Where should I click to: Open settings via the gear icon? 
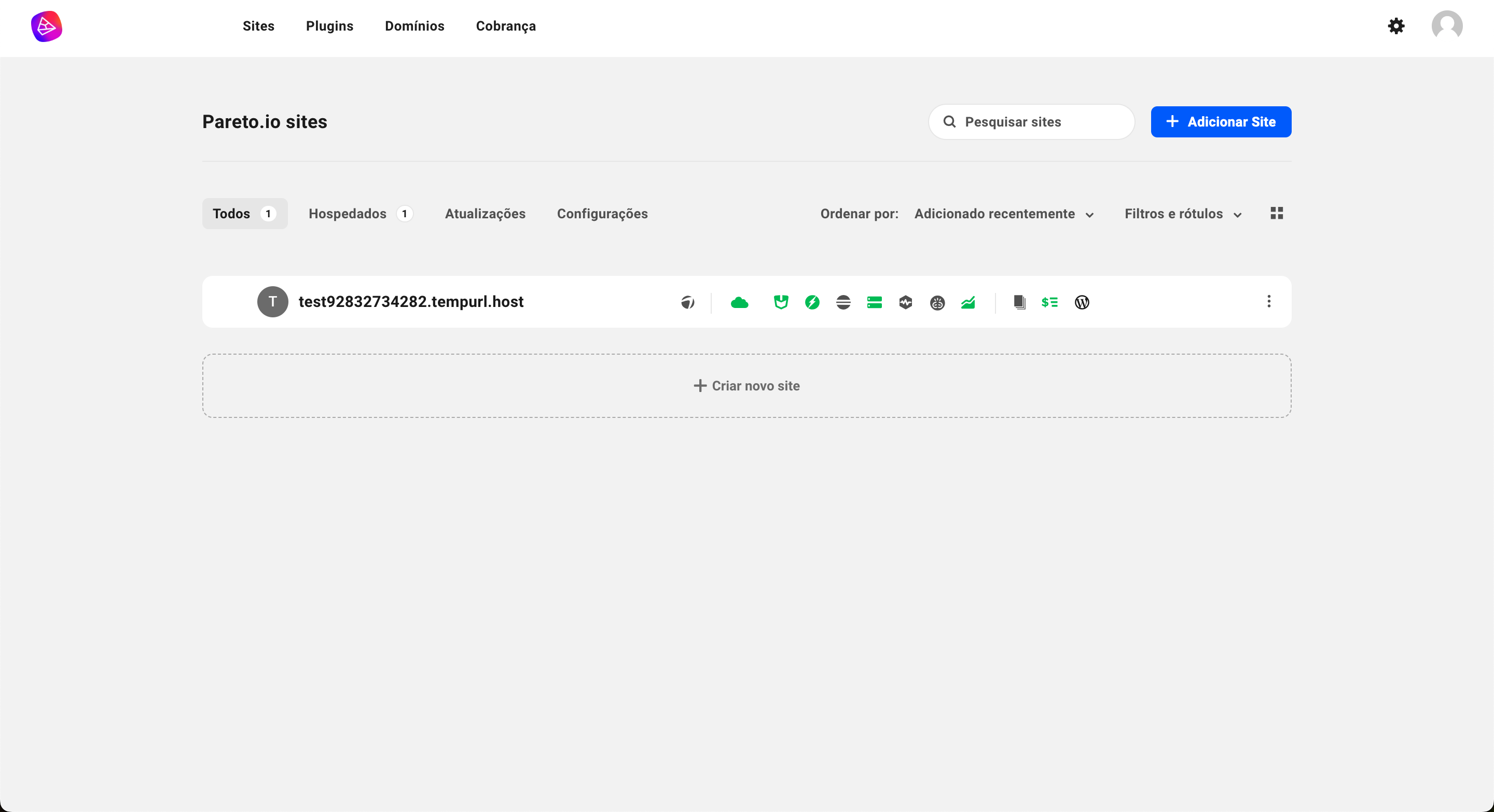pos(1396,26)
